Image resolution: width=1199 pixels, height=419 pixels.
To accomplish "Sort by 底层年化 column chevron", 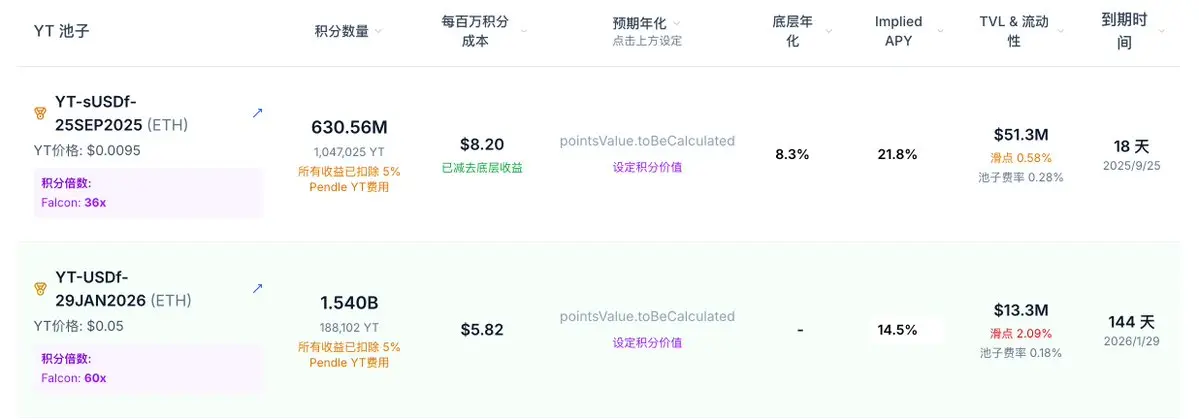I will point(828,31).
